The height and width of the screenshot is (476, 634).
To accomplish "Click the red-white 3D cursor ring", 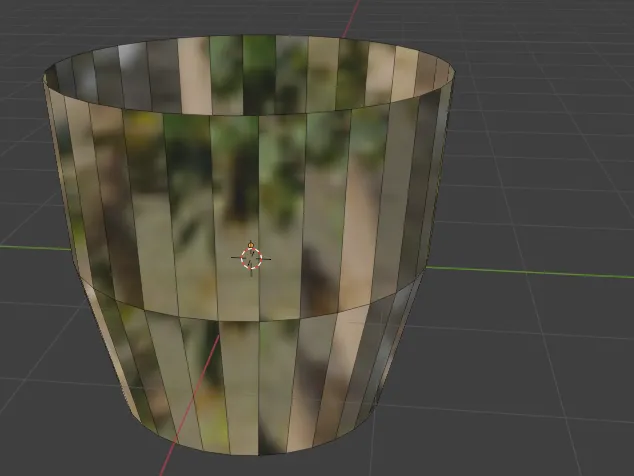I will coord(251,258).
